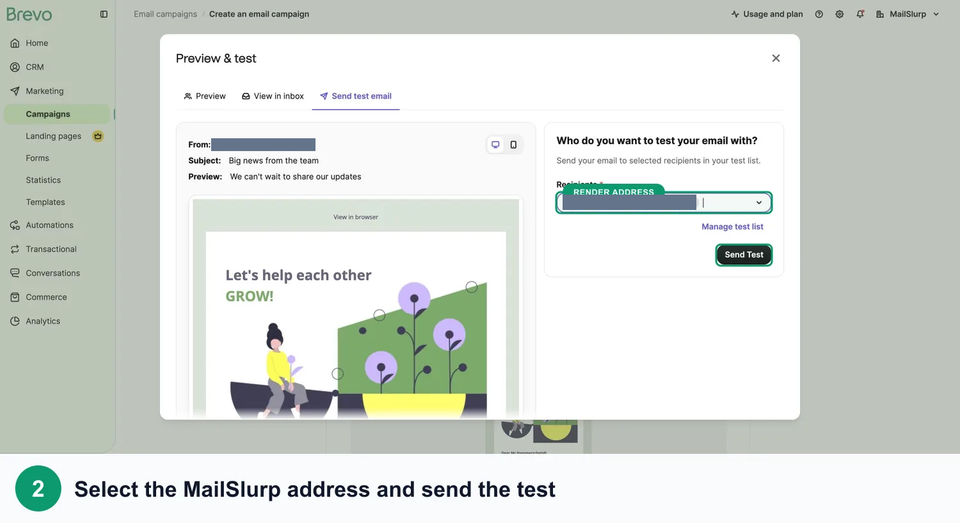Image resolution: width=960 pixels, height=523 pixels.
Task: Click the Automations icon
Action: click(x=15, y=225)
